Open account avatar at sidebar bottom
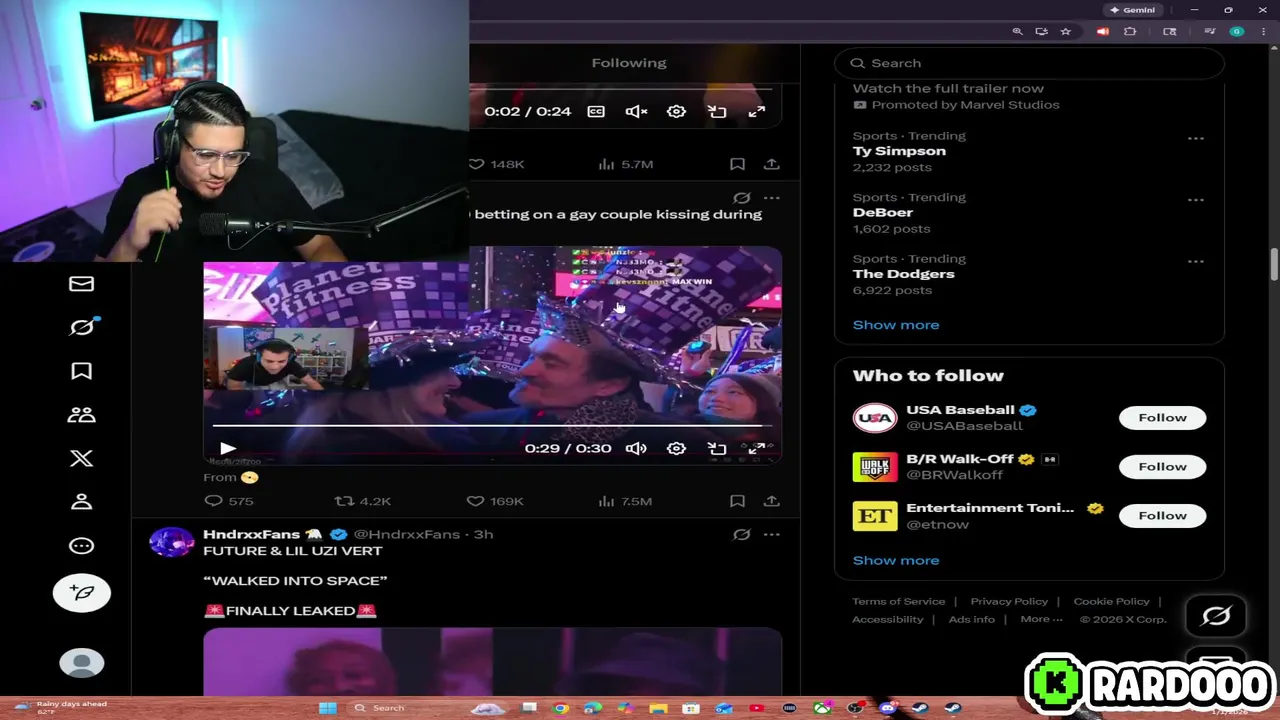This screenshot has height=720, width=1280. tap(82, 663)
